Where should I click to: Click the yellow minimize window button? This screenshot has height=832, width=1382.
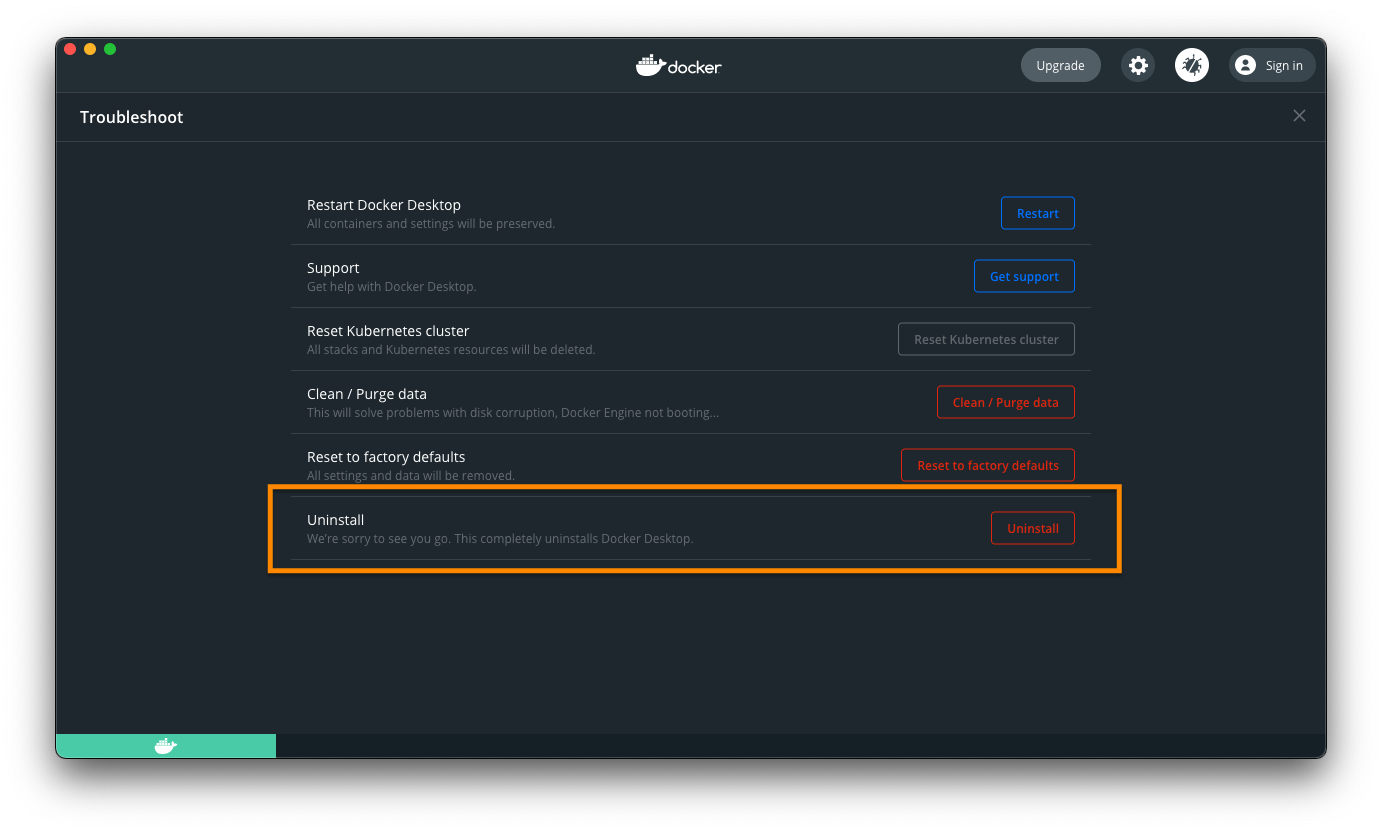pyautogui.click(x=90, y=49)
